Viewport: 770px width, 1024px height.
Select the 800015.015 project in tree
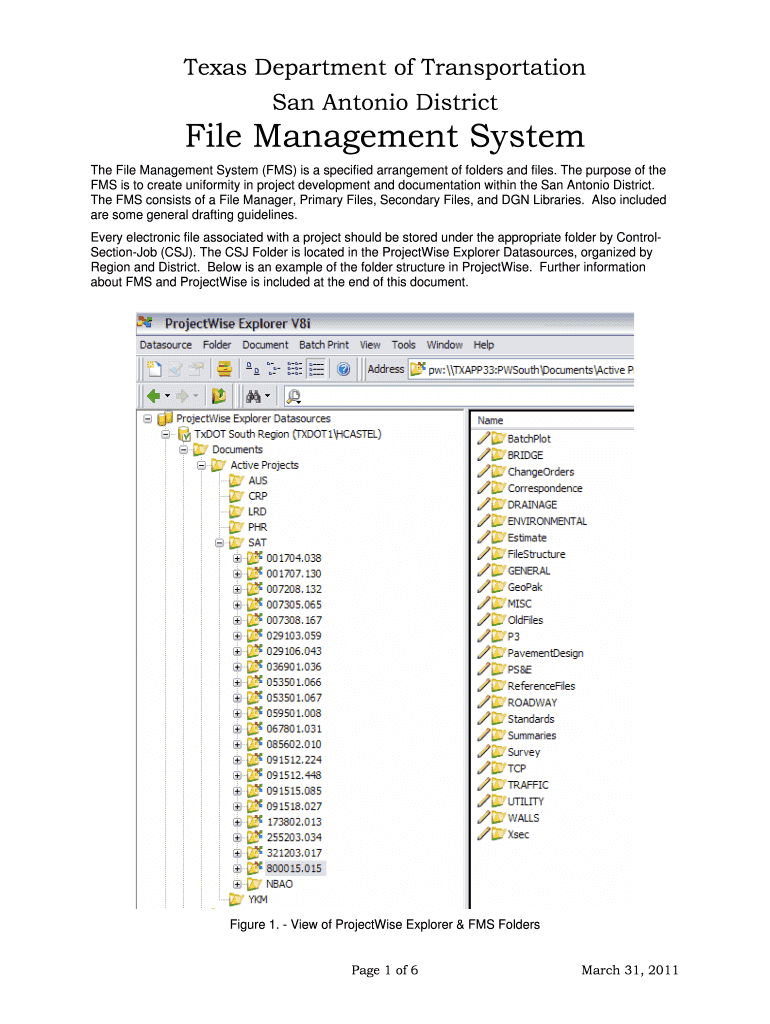(293, 868)
